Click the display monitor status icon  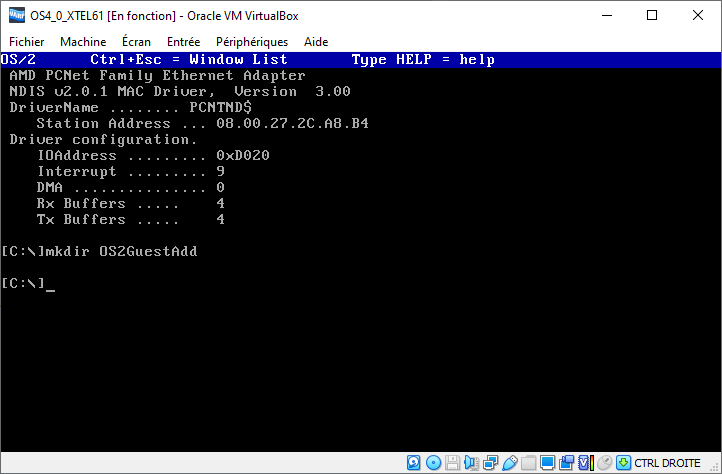click(x=547, y=462)
